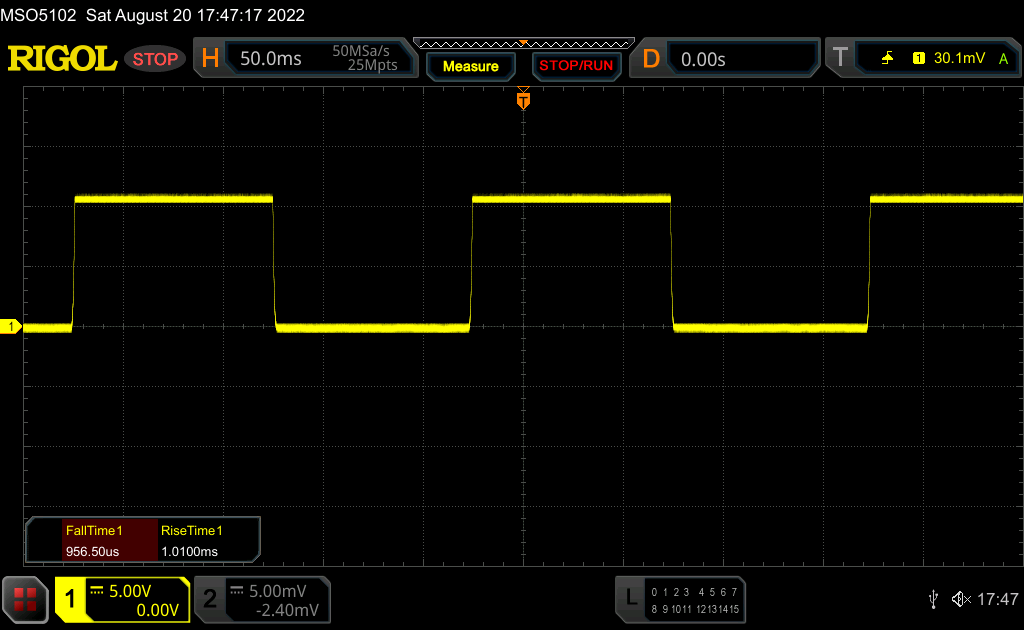This screenshot has height=630, width=1024.
Task: Click the orange T trigger position marker
Action: click(523, 99)
